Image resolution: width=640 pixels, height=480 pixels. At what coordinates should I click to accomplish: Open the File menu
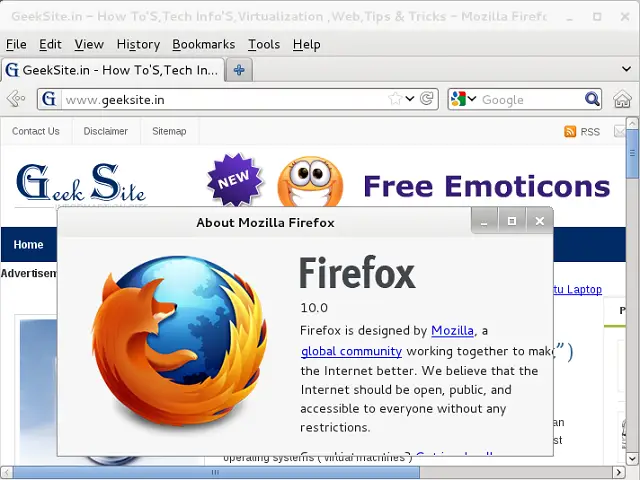(x=16, y=44)
